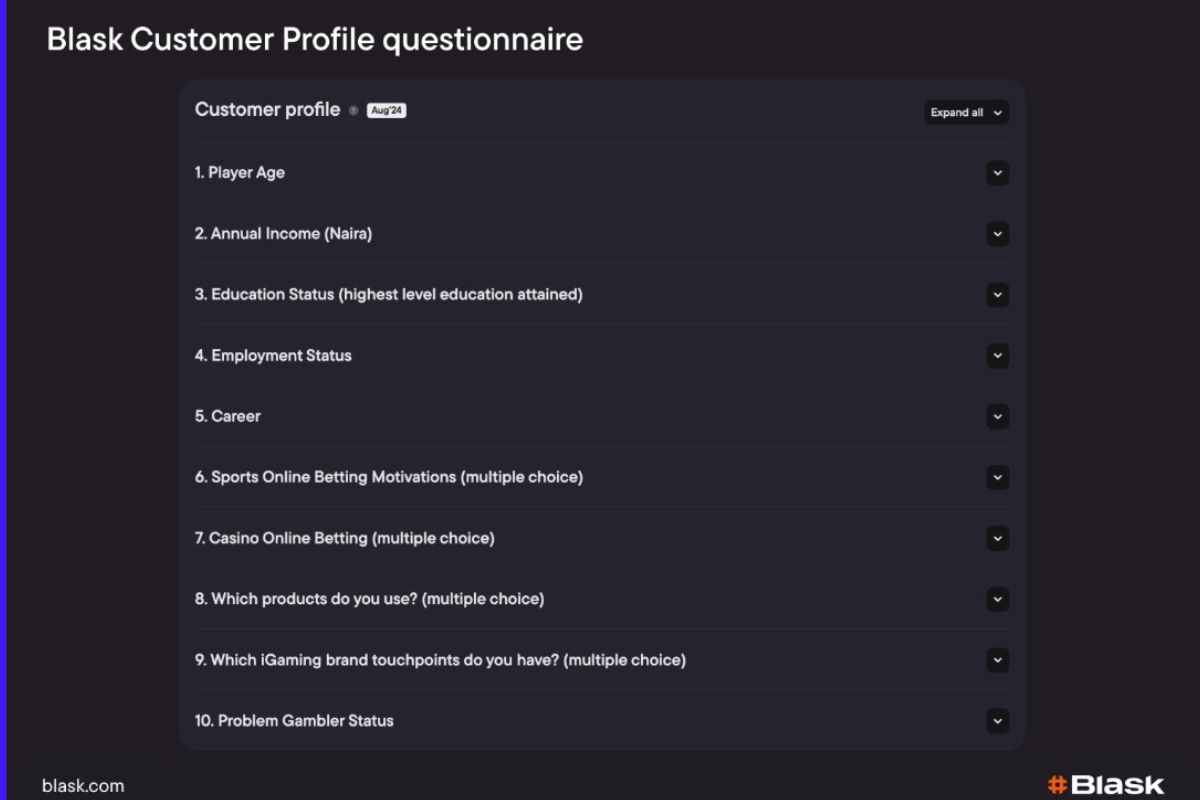The width and height of the screenshot is (1200, 800).
Task: Select the Career question title
Action: 228,416
